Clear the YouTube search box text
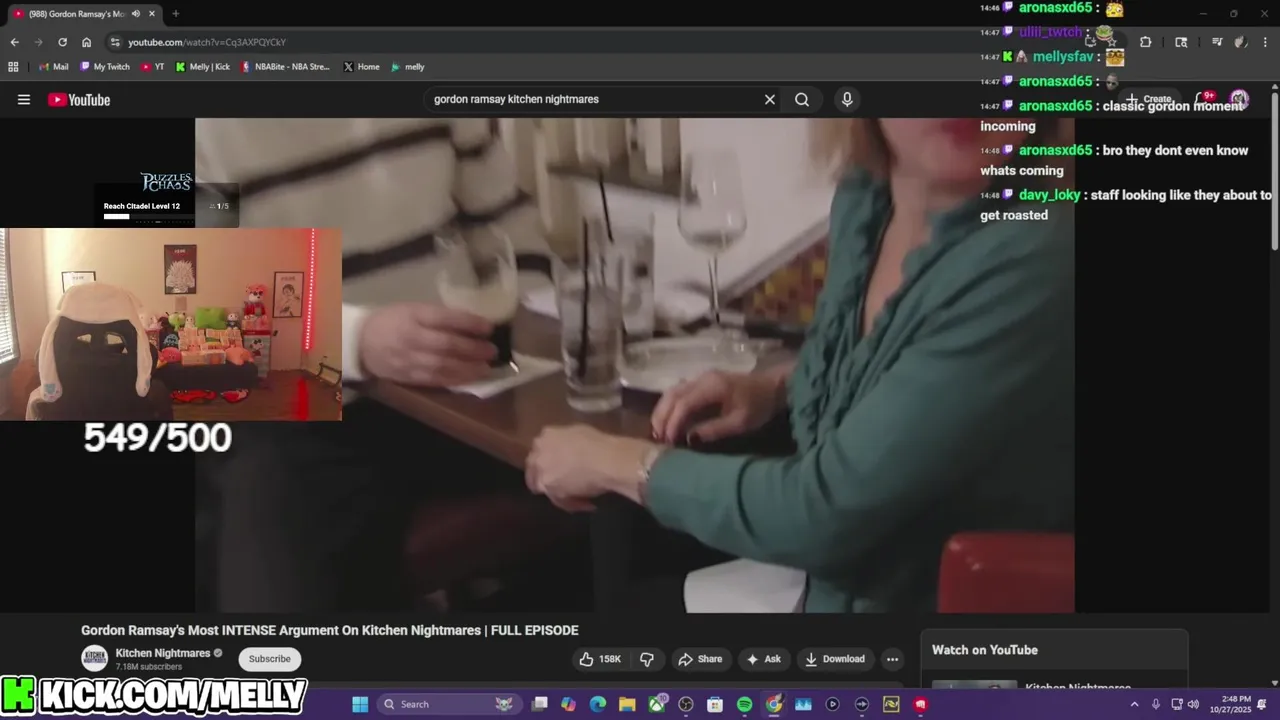 click(x=770, y=99)
